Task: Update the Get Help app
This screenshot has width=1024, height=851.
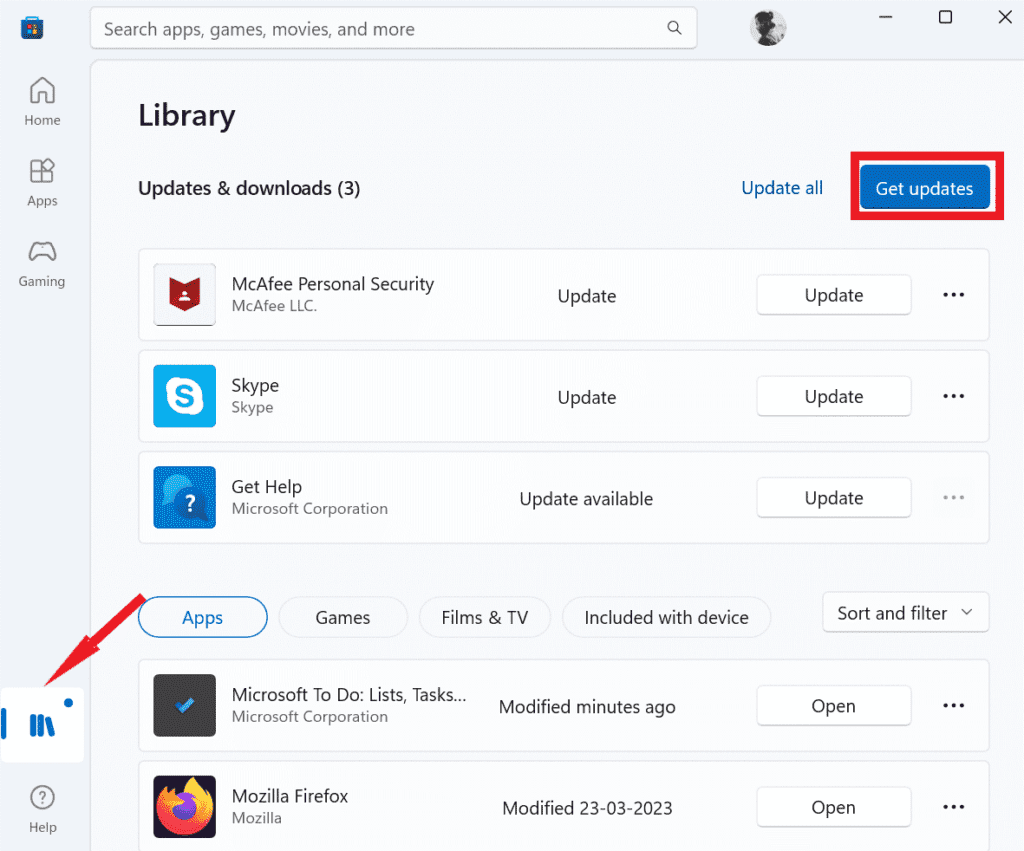Action: point(834,498)
